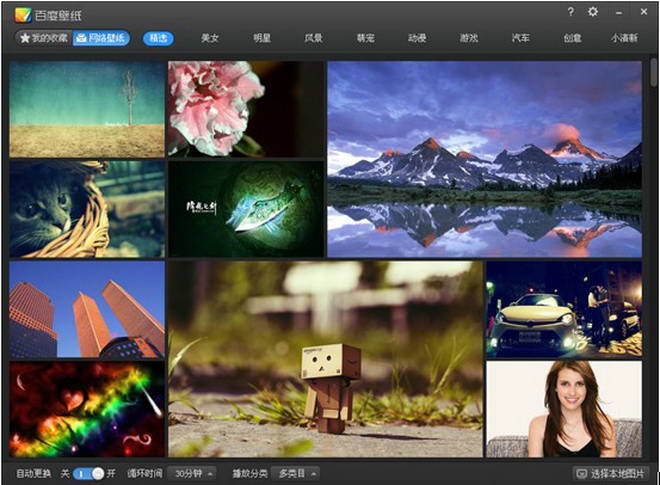Viewport: 660px width, 485px height.
Task: Open the lone tree field wallpaper
Action: [87, 109]
